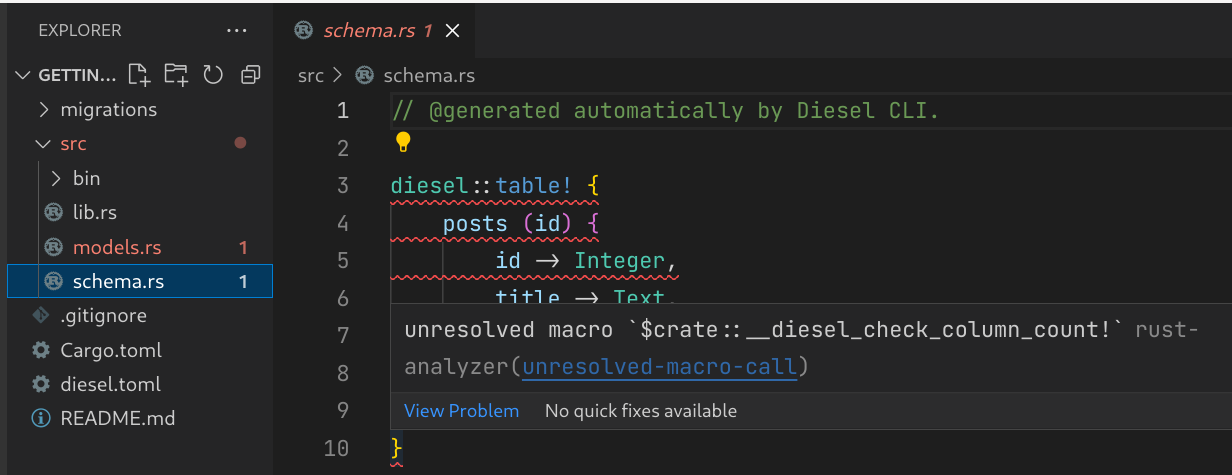Click the lightbulb code action icon
This screenshot has width=1232, height=475.
(403, 142)
